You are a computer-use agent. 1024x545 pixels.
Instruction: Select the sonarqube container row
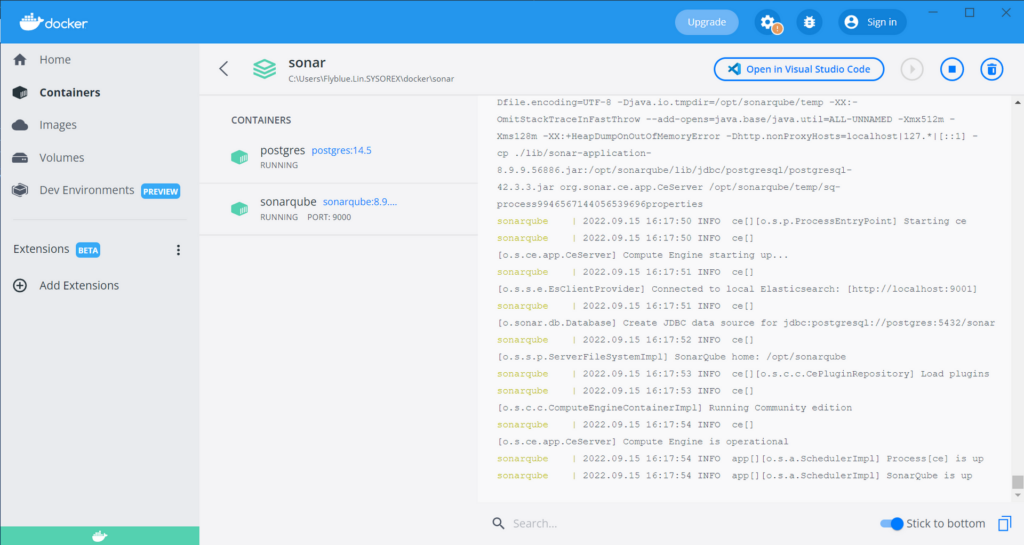pyautogui.click(x=339, y=209)
